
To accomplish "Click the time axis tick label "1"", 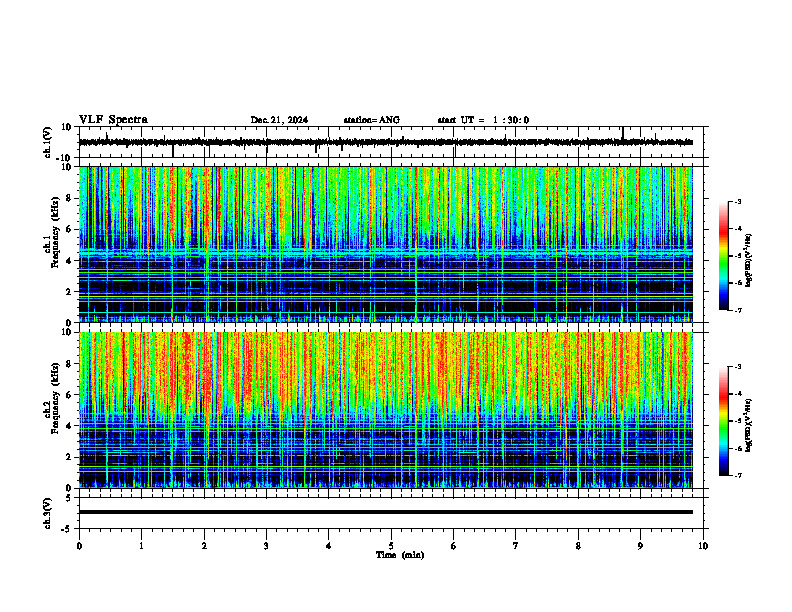I will tap(141, 546).
